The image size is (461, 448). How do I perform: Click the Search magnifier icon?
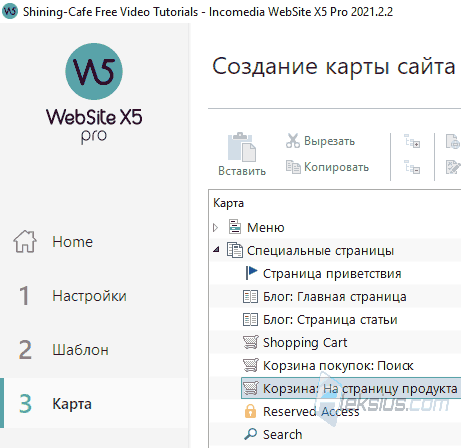250,434
